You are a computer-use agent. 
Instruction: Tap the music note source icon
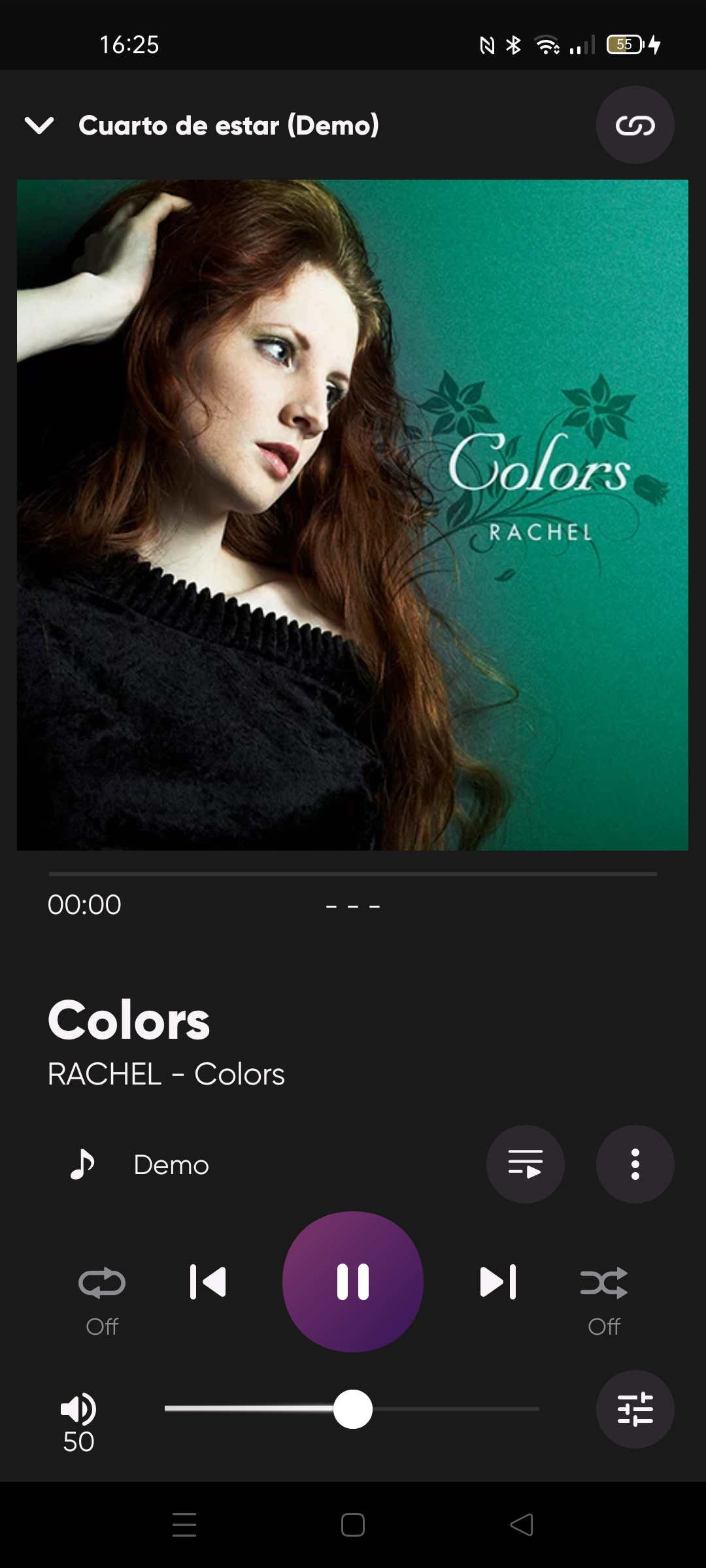82,1164
